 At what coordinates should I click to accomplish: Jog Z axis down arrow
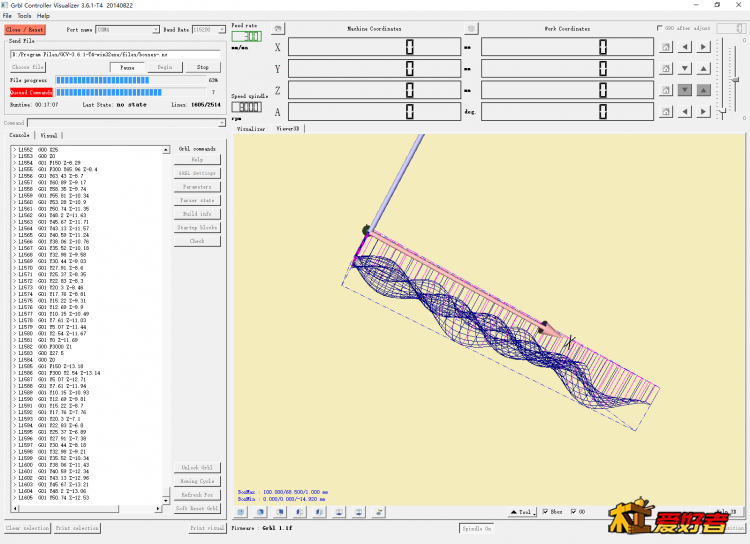pos(685,90)
